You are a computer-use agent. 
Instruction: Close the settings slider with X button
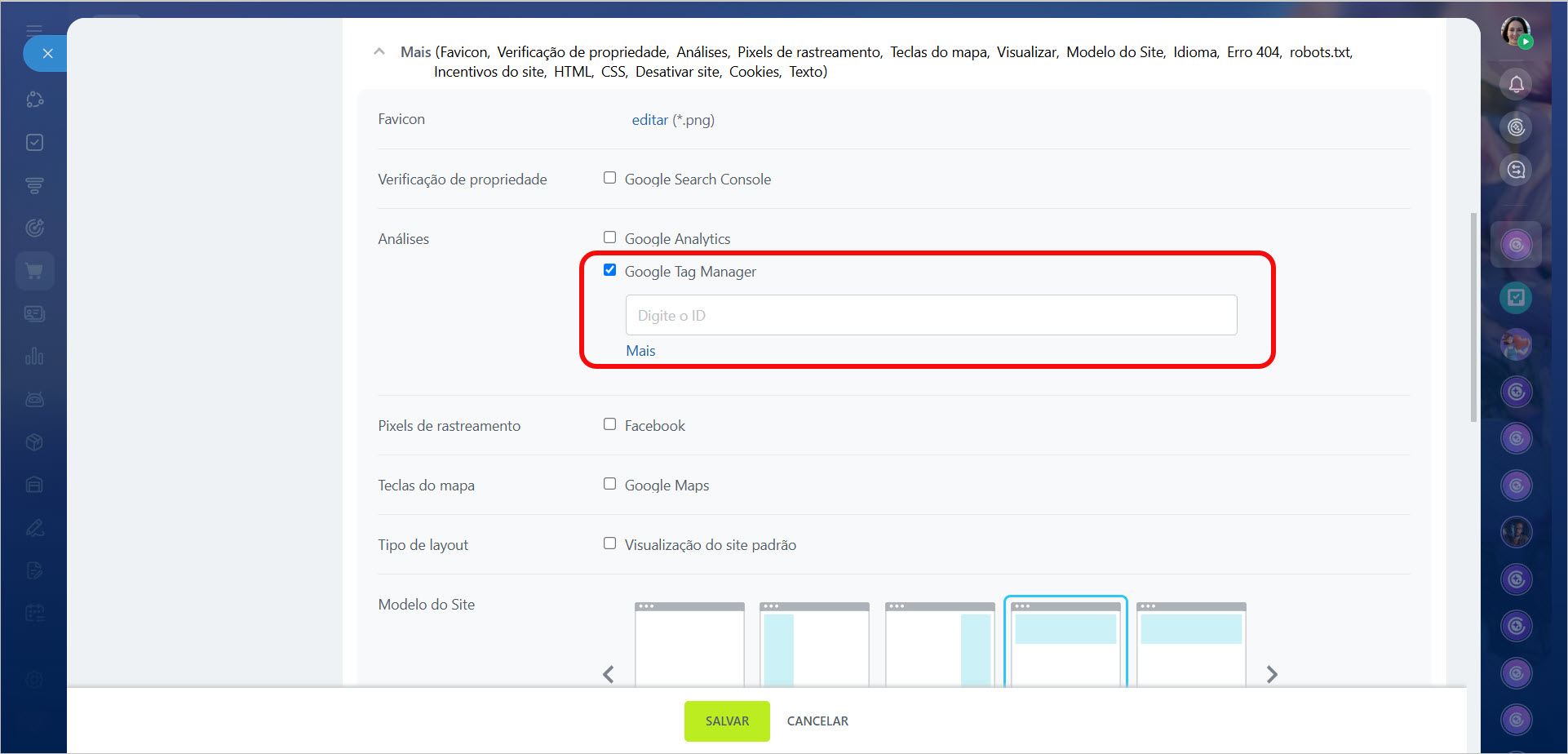[x=47, y=54]
